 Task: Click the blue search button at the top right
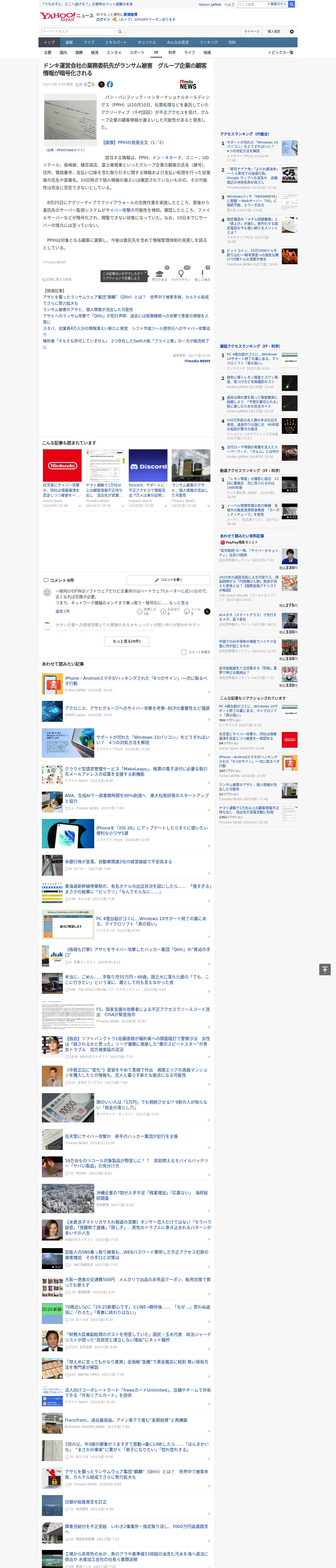(x=292, y=4)
